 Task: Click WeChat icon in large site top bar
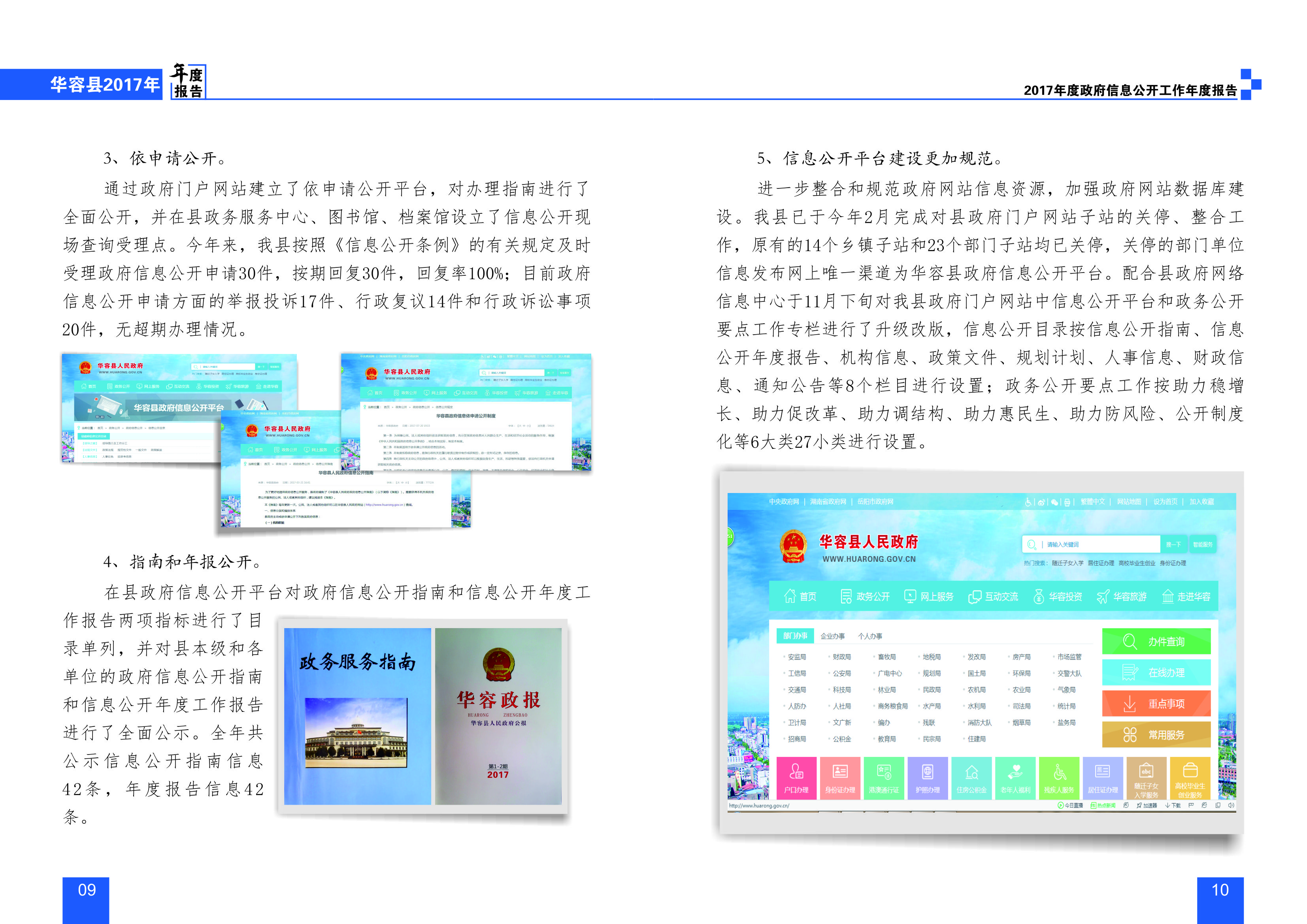click(1054, 502)
